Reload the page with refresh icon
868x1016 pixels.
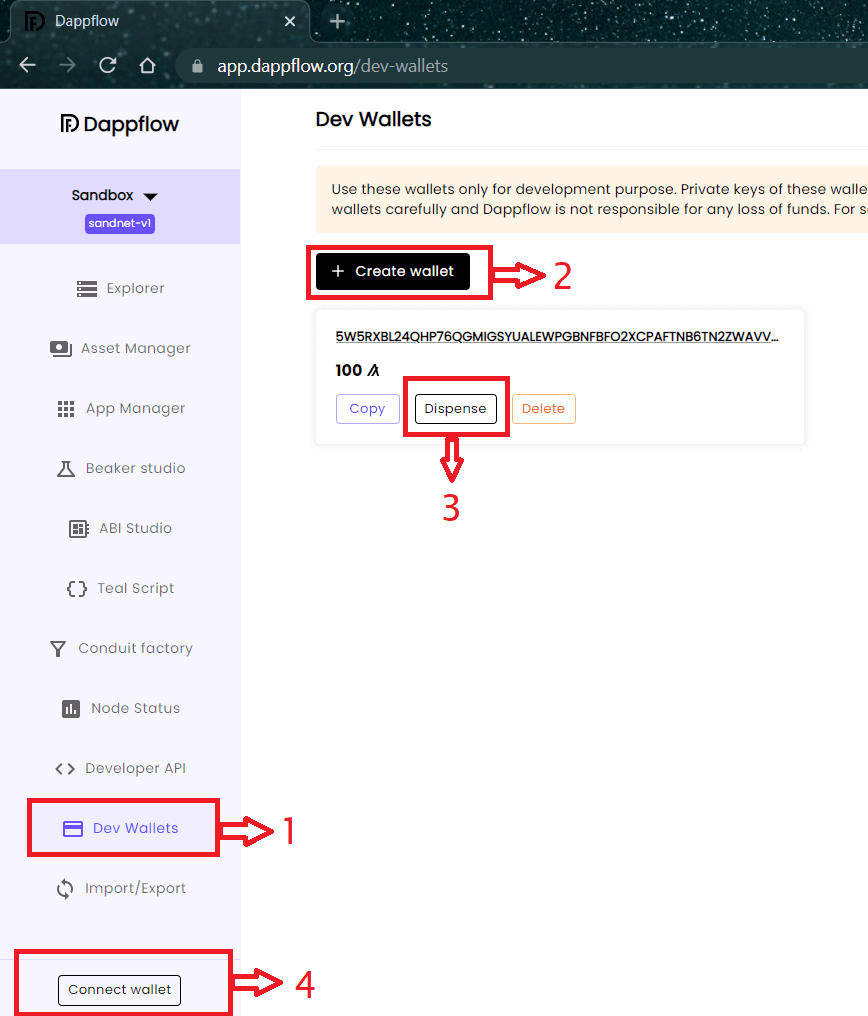point(108,65)
